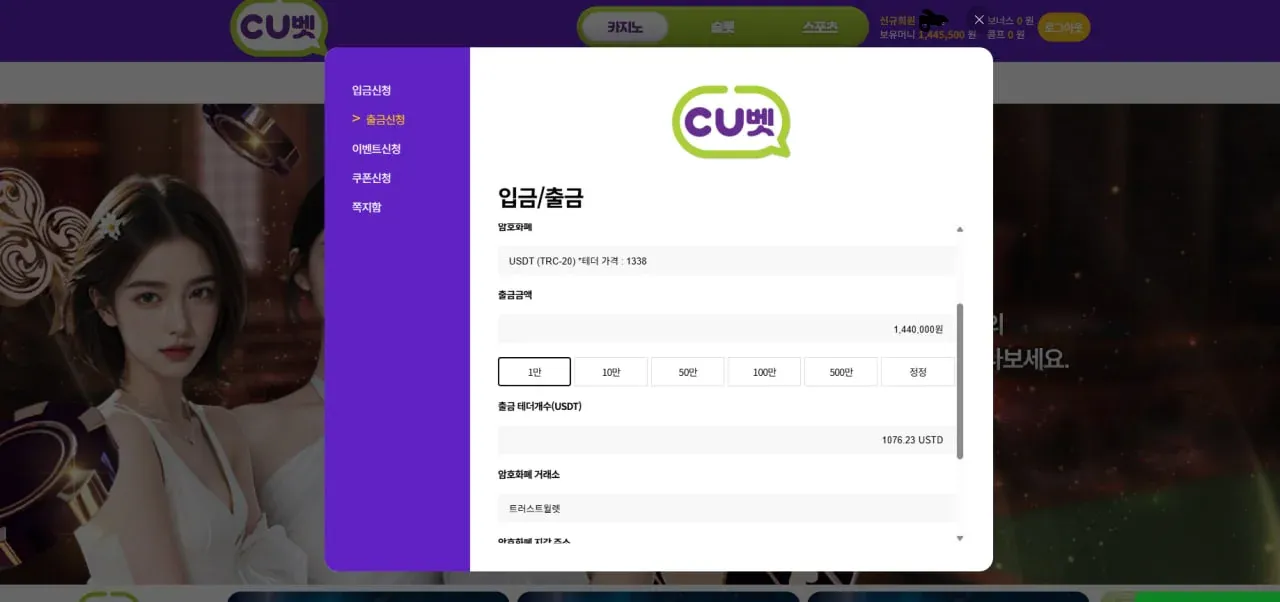
Task: Click the 입금/출금 heading
Action: (540, 197)
